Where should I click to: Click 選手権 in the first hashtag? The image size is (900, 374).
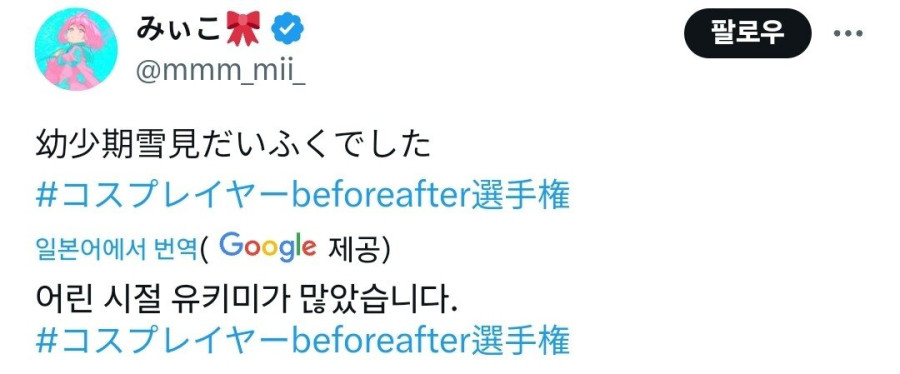[522, 197]
